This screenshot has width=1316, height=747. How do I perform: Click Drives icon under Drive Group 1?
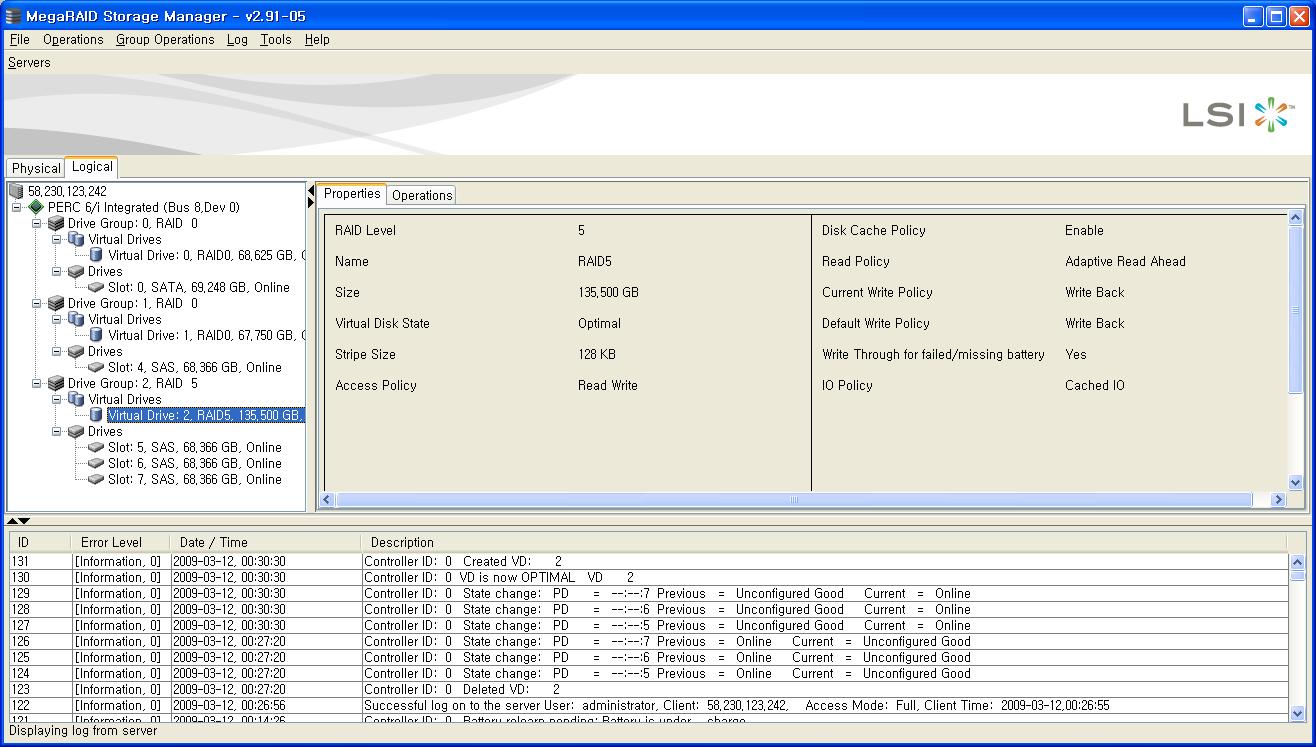click(x=76, y=351)
